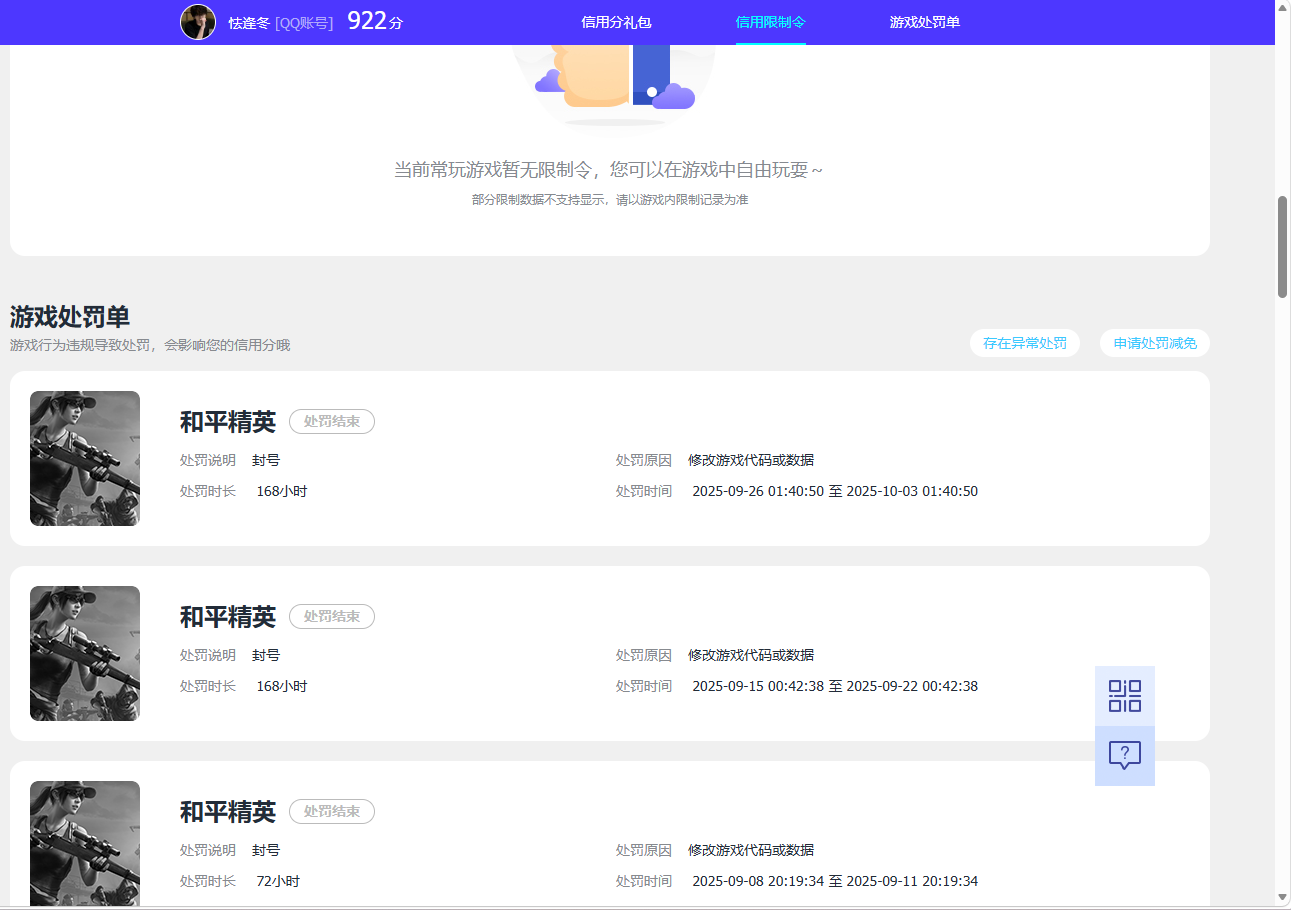The height and width of the screenshot is (910, 1291).
Task: Click 处罚结束 badge on 72小时 record
Action: pyautogui.click(x=332, y=812)
